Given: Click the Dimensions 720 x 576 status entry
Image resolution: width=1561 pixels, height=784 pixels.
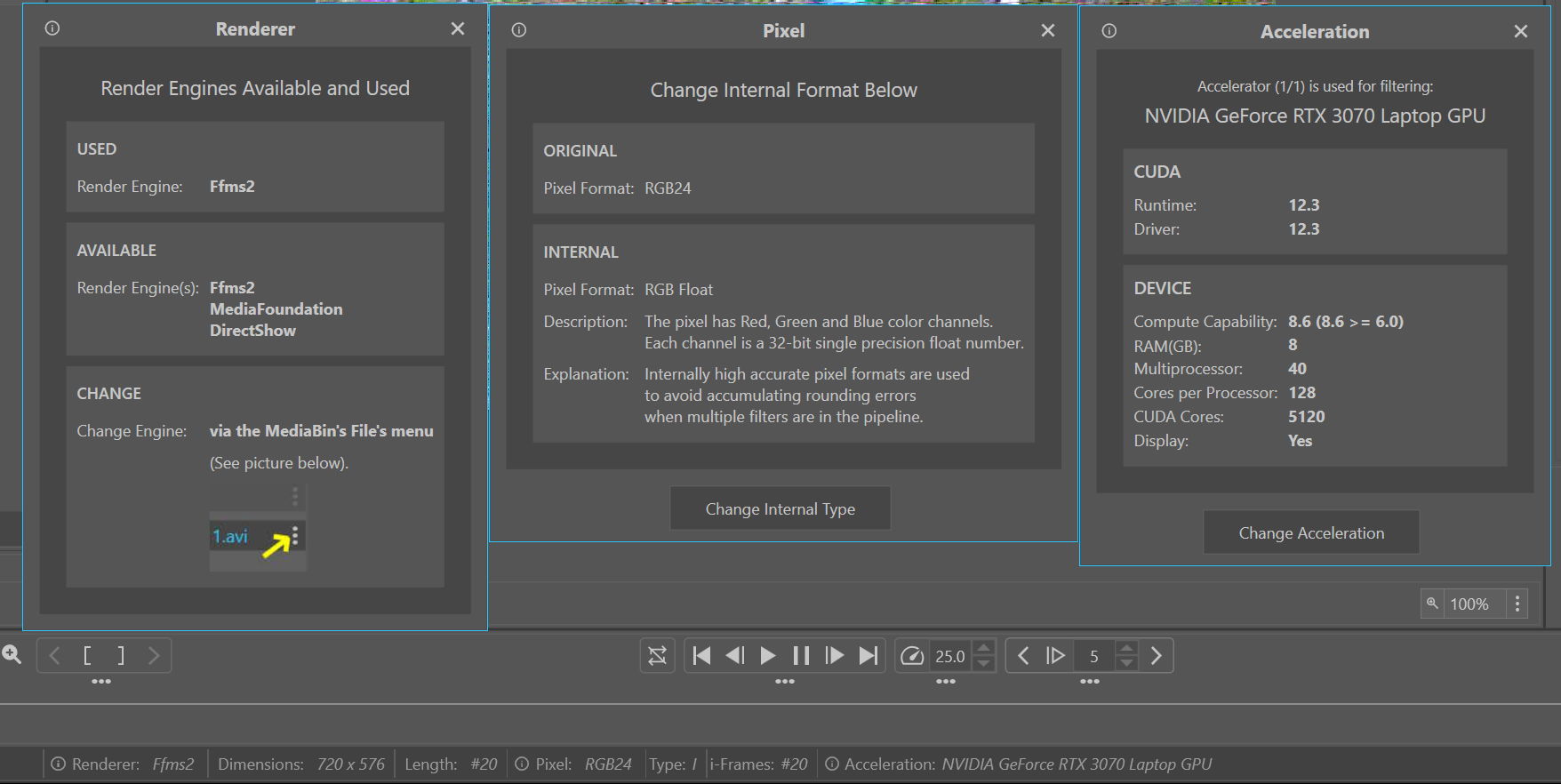Looking at the screenshot, I should pyautogui.click(x=301, y=764).
